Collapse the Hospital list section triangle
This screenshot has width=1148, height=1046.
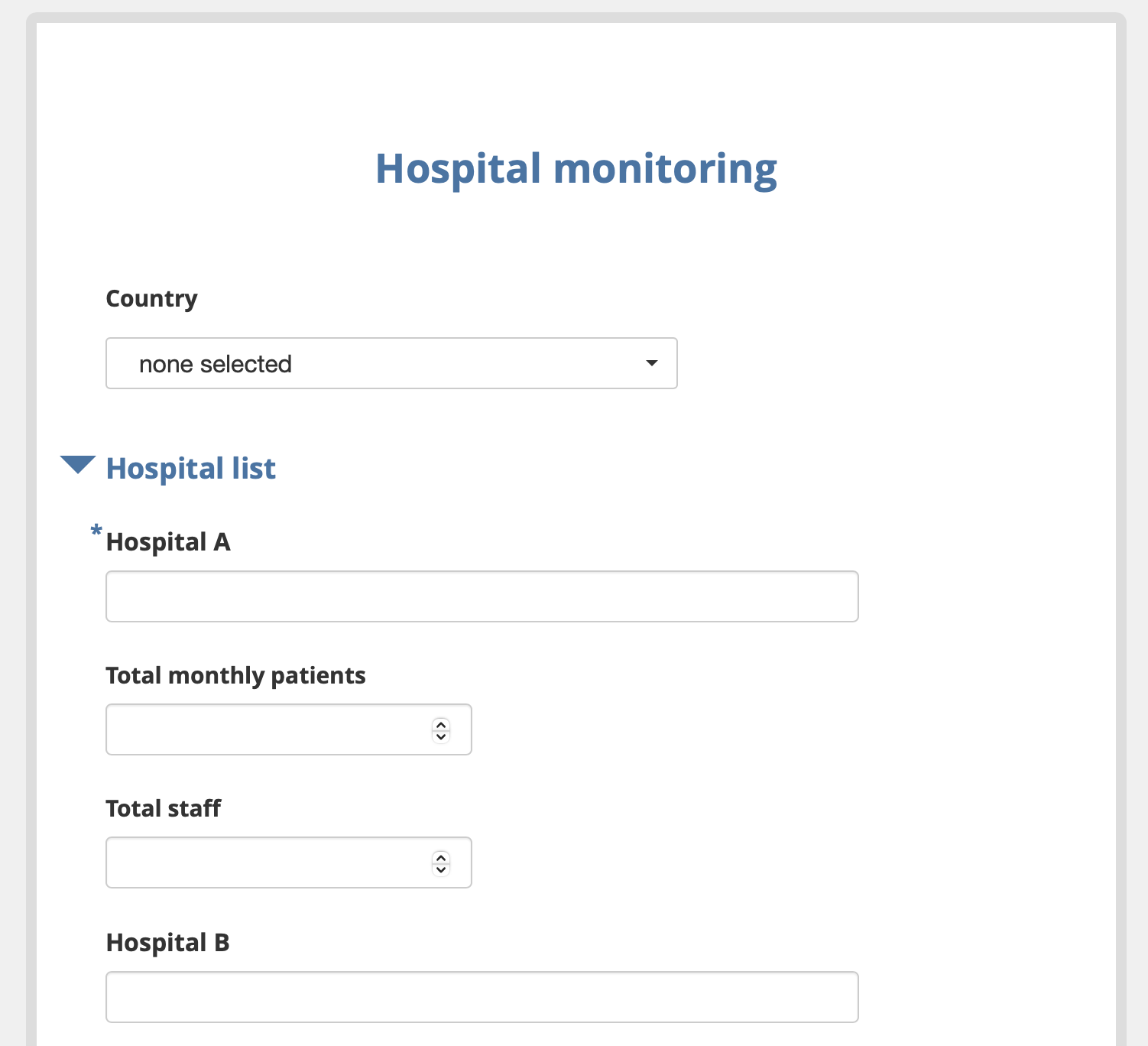[78, 465]
